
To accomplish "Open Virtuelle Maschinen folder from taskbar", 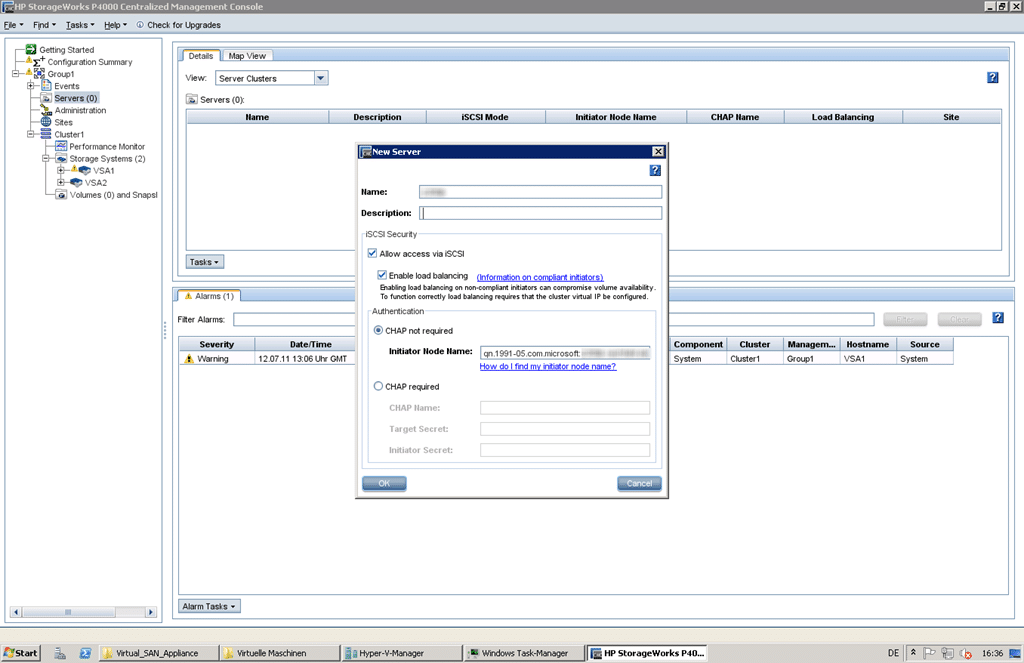I will pos(280,653).
